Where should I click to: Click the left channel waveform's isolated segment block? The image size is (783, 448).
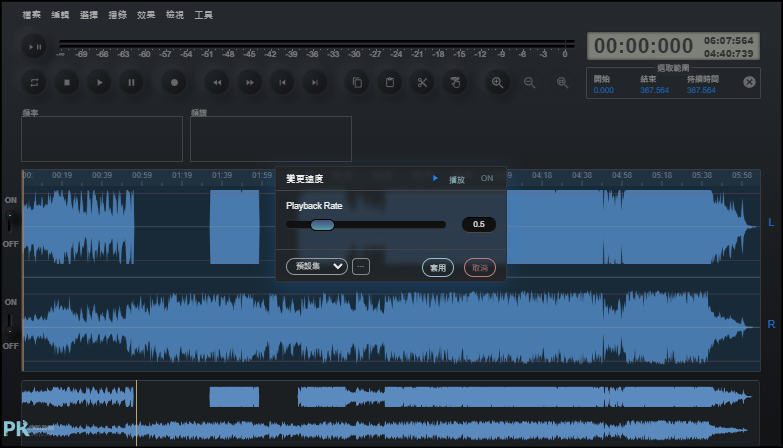(x=234, y=227)
